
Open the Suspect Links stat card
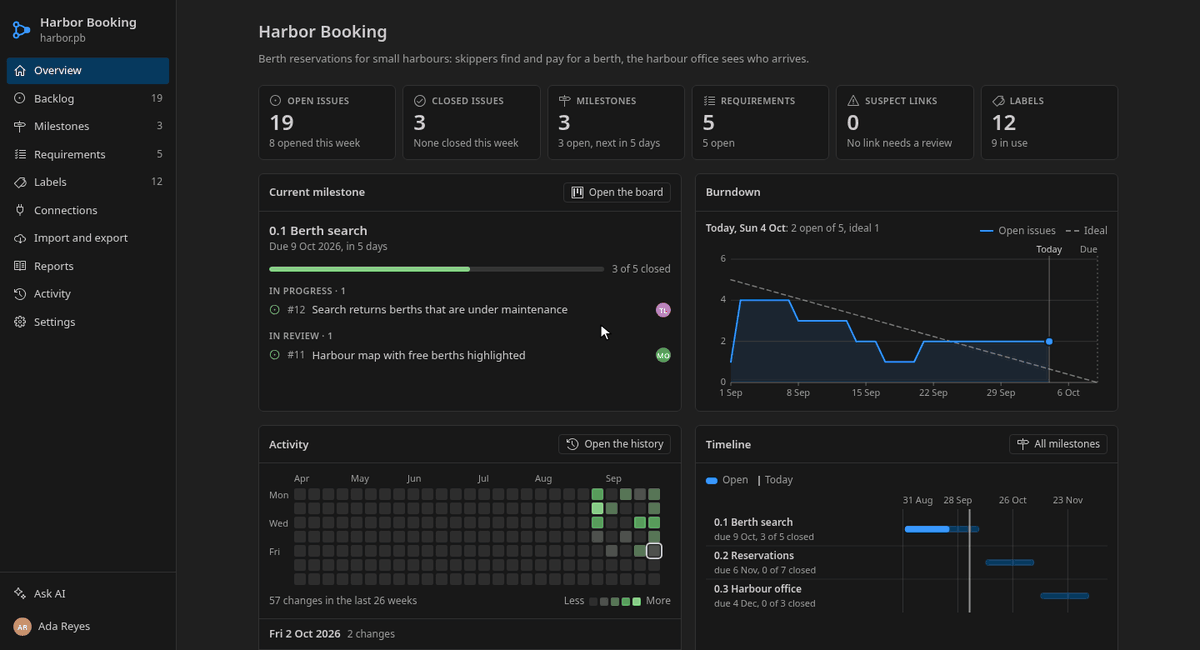(x=904, y=122)
